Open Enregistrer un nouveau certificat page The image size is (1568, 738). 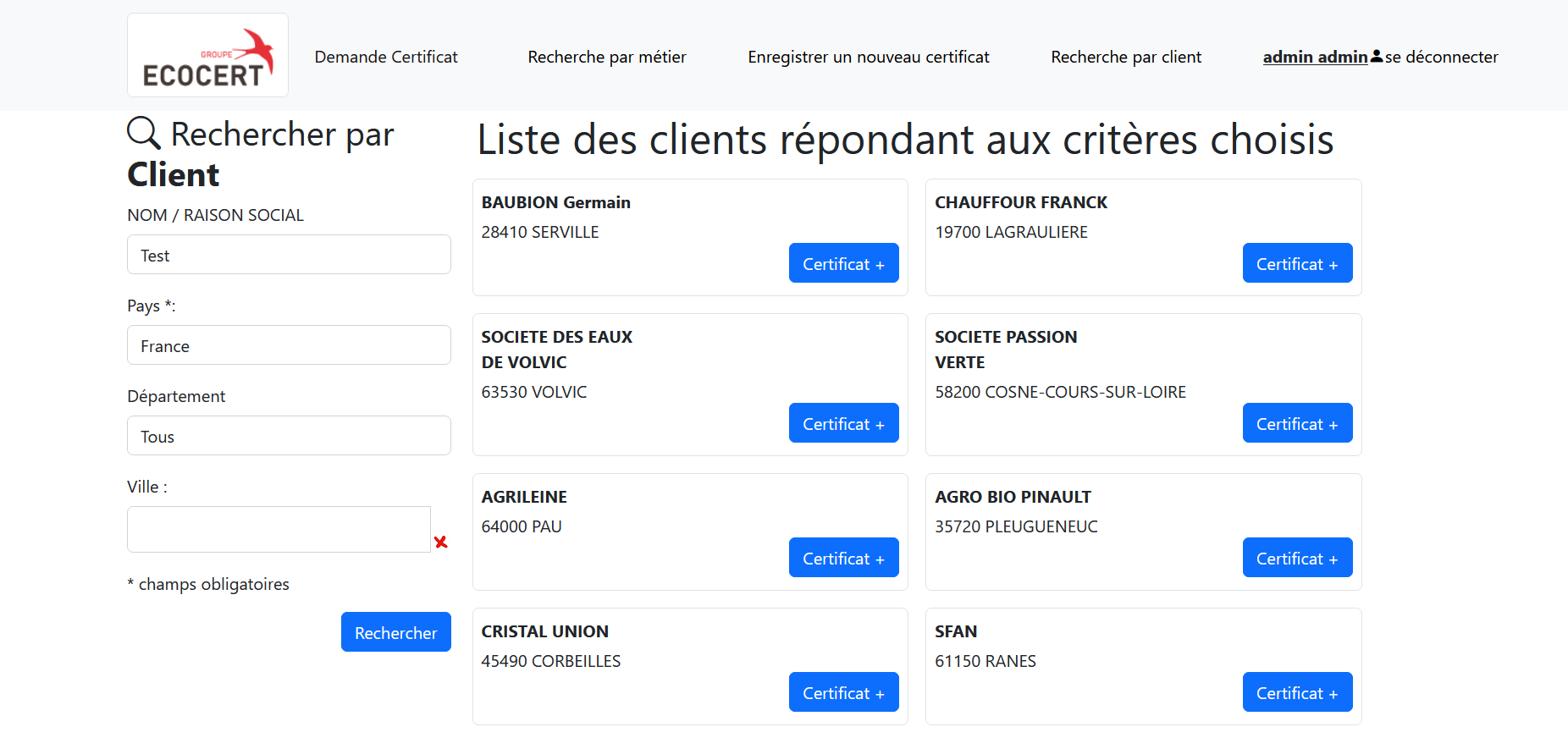click(x=868, y=57)
